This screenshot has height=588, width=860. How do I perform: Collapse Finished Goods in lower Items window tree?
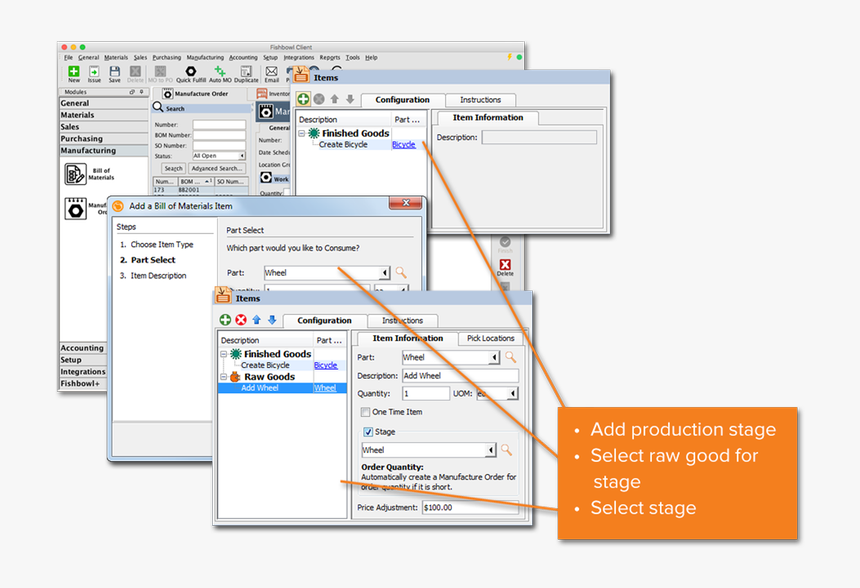[x=224, y=354]
